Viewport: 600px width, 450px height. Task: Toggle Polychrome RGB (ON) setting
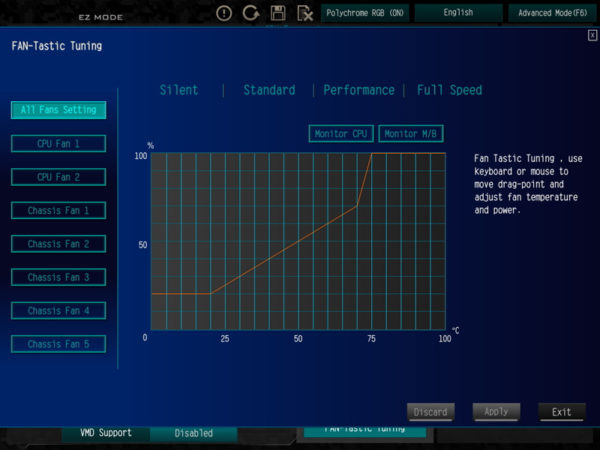[366, 13]
